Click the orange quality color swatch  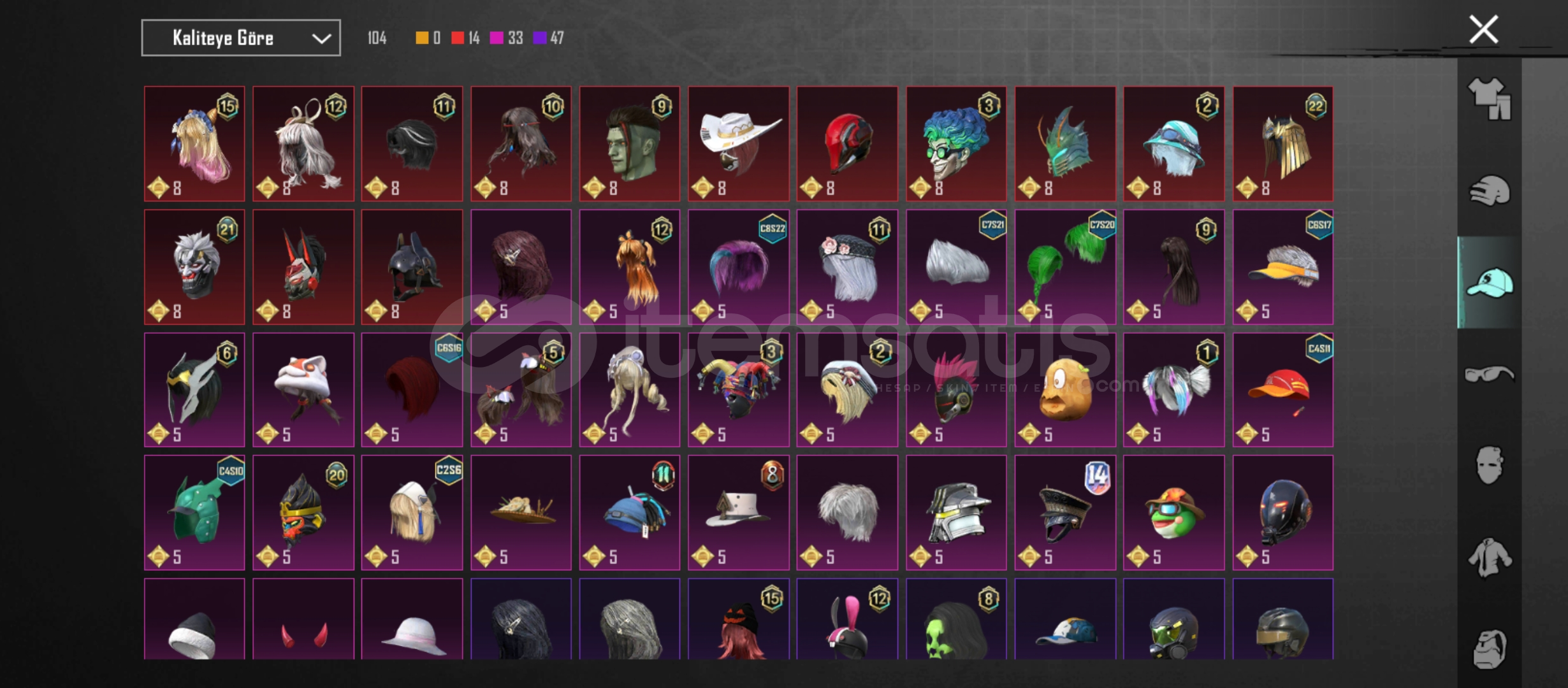[421, 38]
